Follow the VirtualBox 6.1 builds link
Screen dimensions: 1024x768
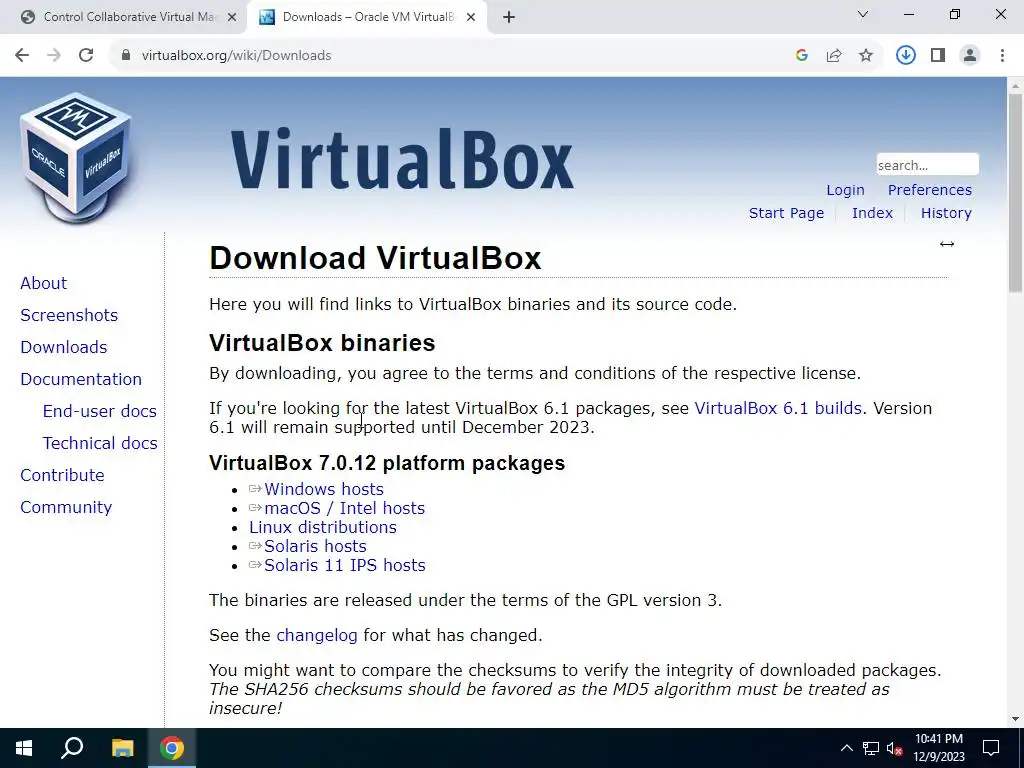(x=778, y=408)
